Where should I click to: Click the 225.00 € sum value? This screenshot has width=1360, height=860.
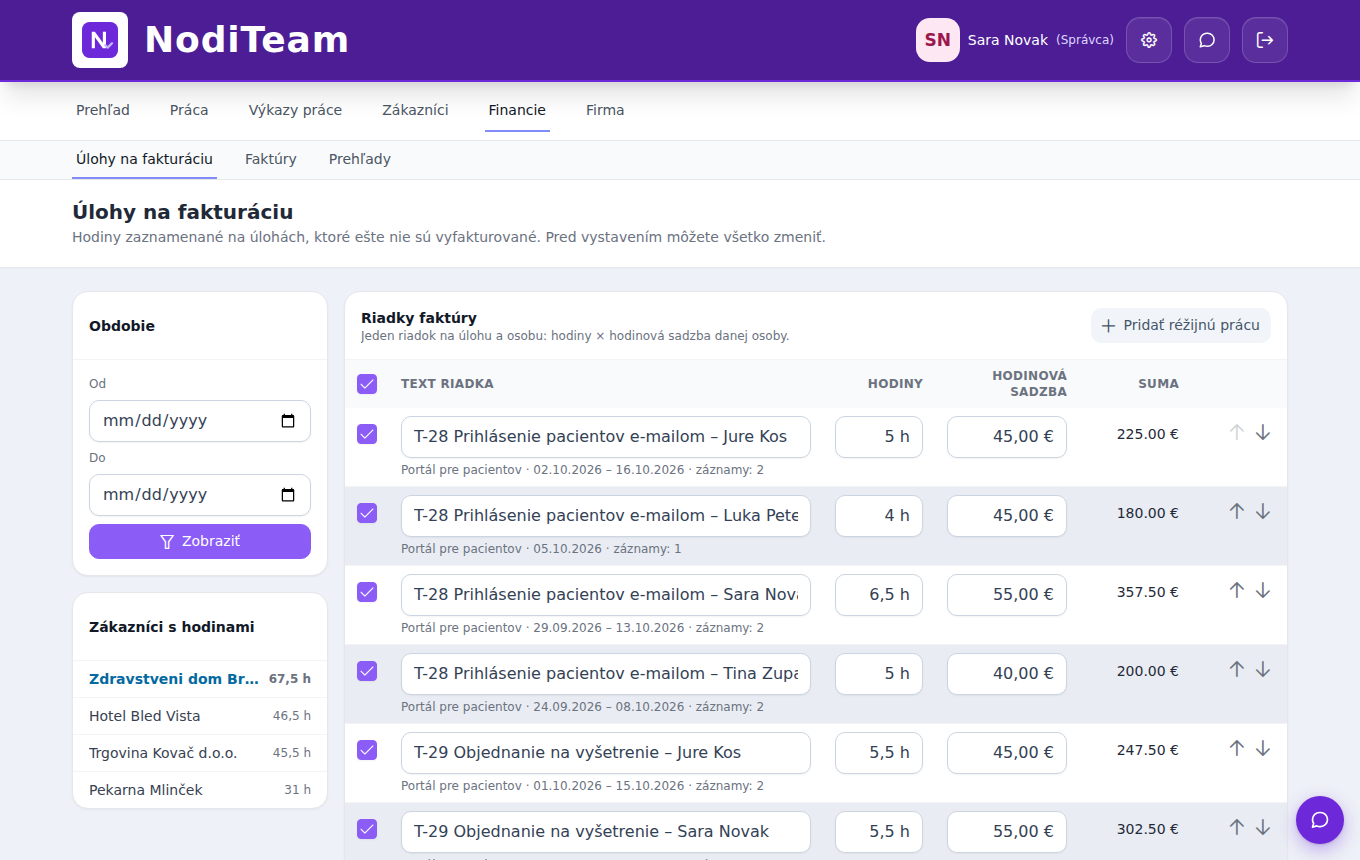click(x=1148, y=434)
